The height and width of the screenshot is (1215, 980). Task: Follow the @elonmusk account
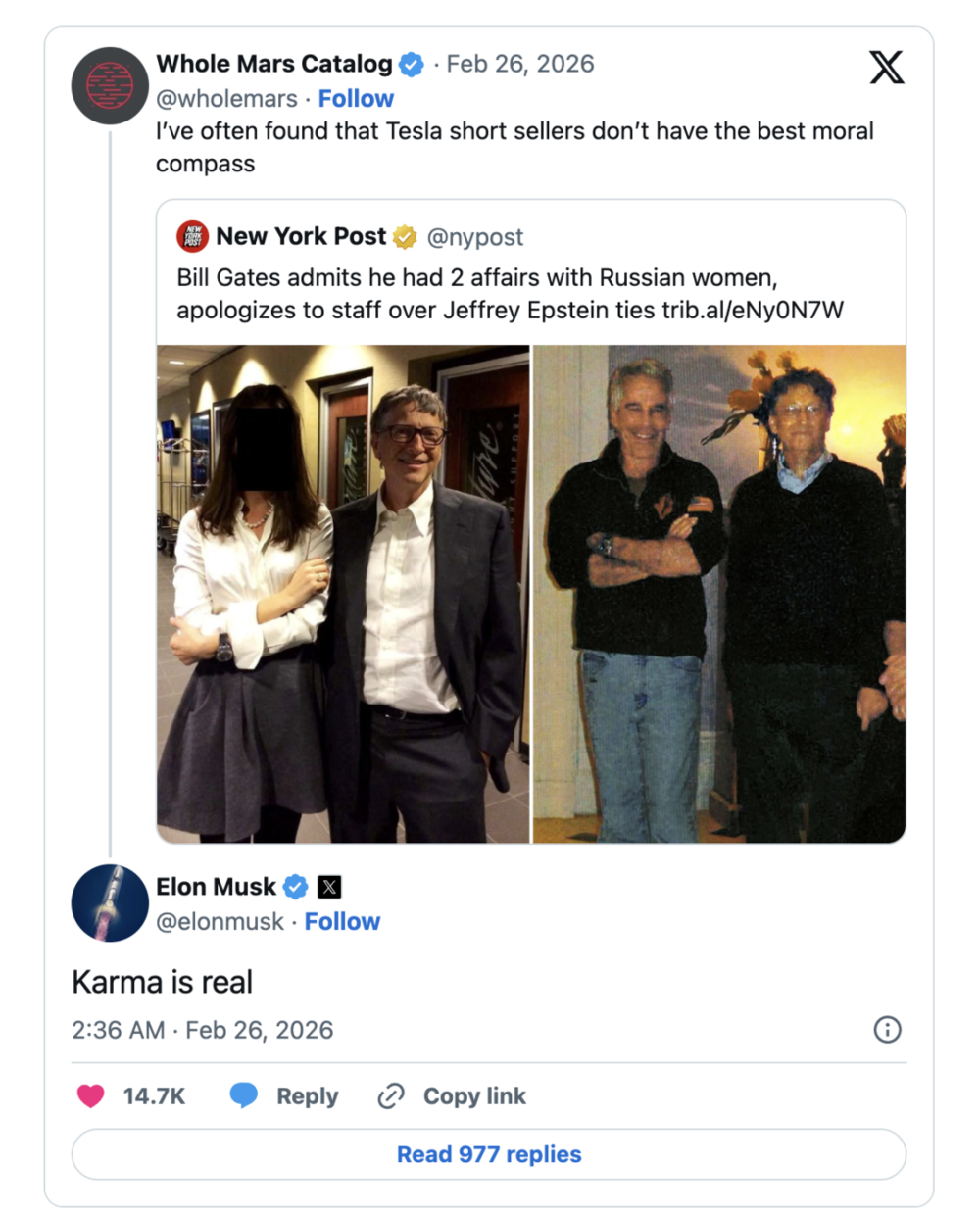pos(342,922)
